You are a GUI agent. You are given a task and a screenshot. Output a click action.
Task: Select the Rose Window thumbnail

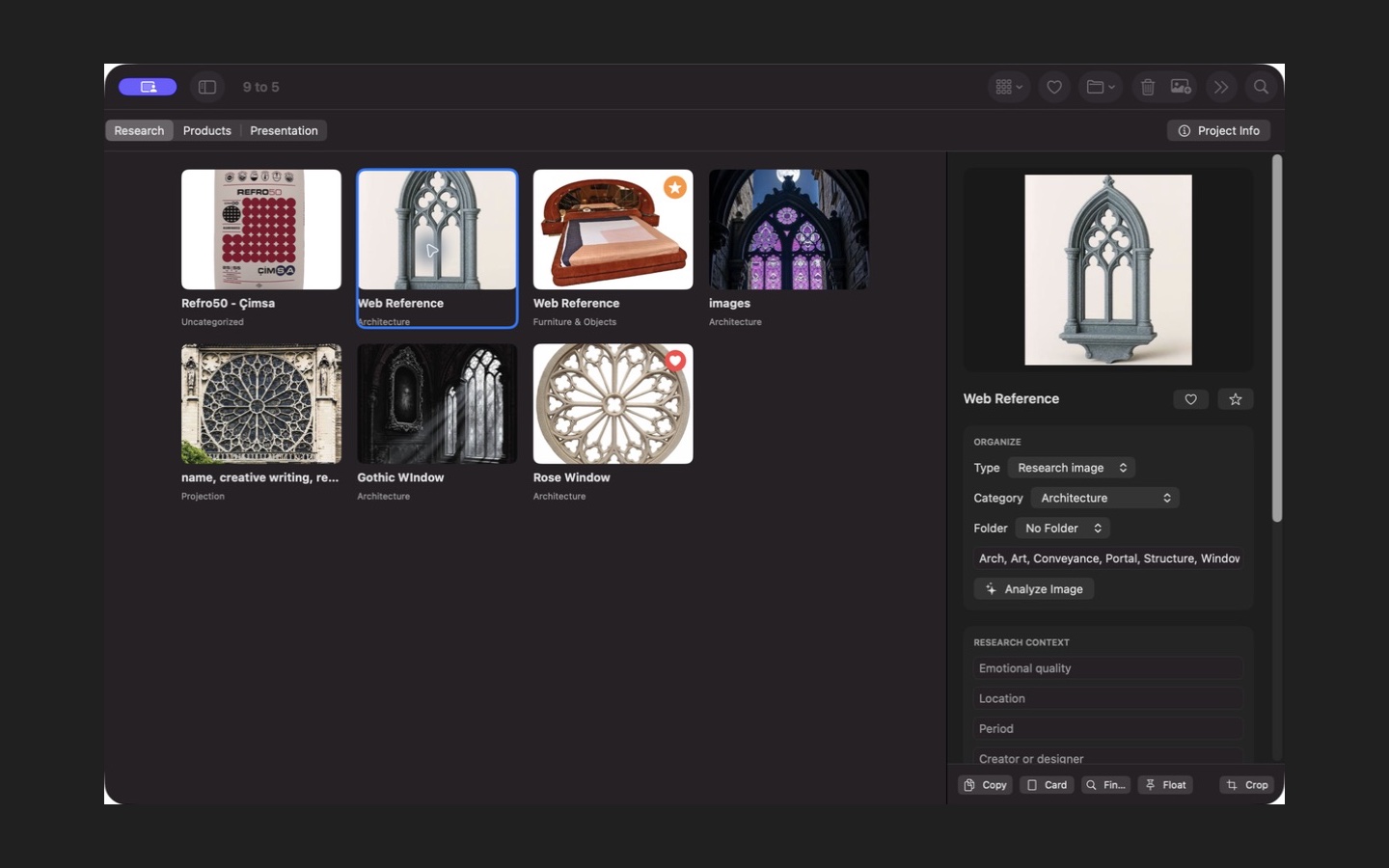[x=613, y=404]
